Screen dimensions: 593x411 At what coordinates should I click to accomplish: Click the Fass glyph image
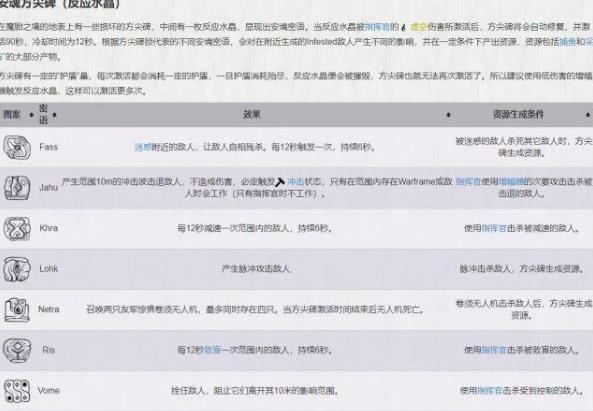17,147
